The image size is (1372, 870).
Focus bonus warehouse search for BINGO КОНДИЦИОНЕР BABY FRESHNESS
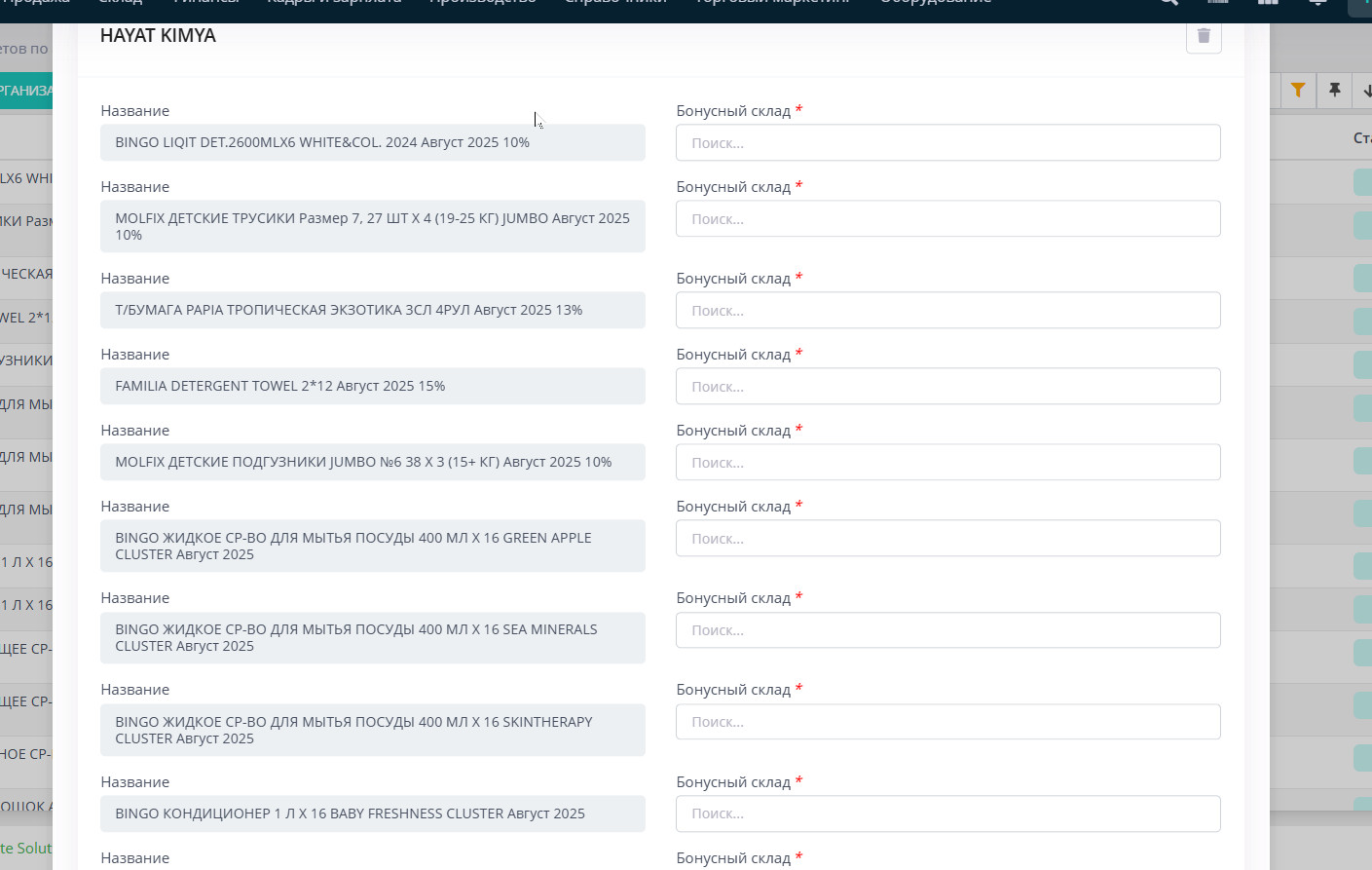(x=948, y=813)
